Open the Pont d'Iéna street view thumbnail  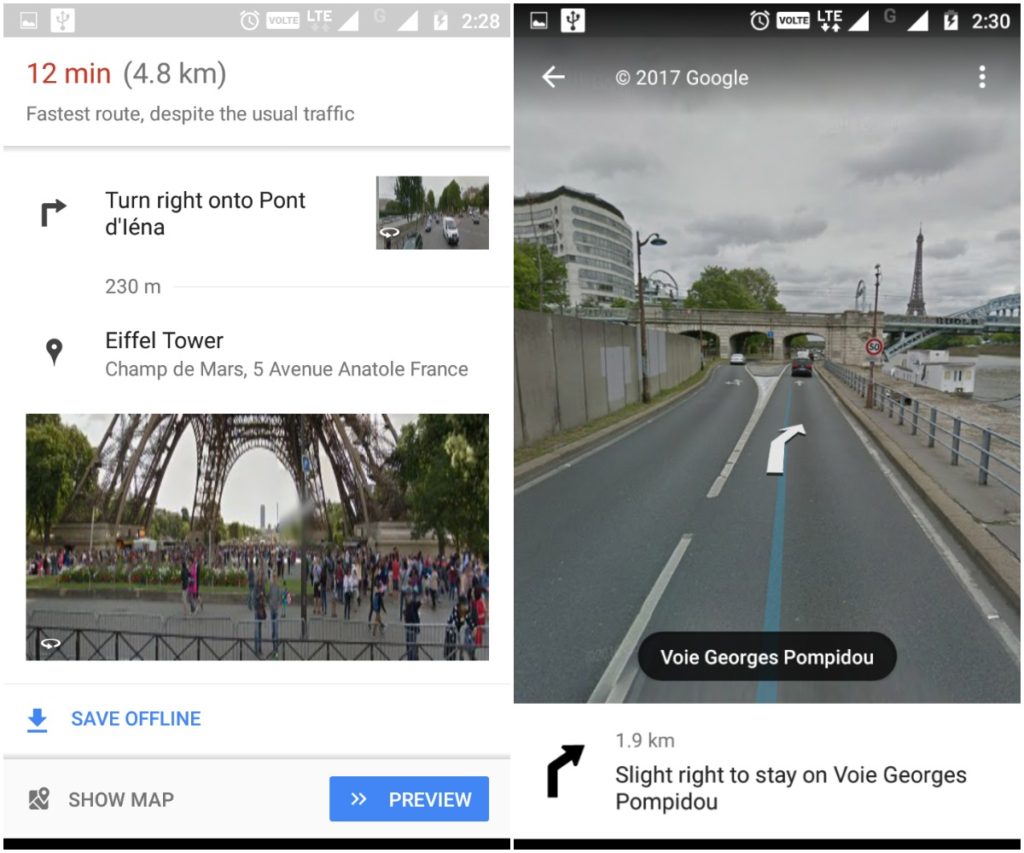click(432, 212)
